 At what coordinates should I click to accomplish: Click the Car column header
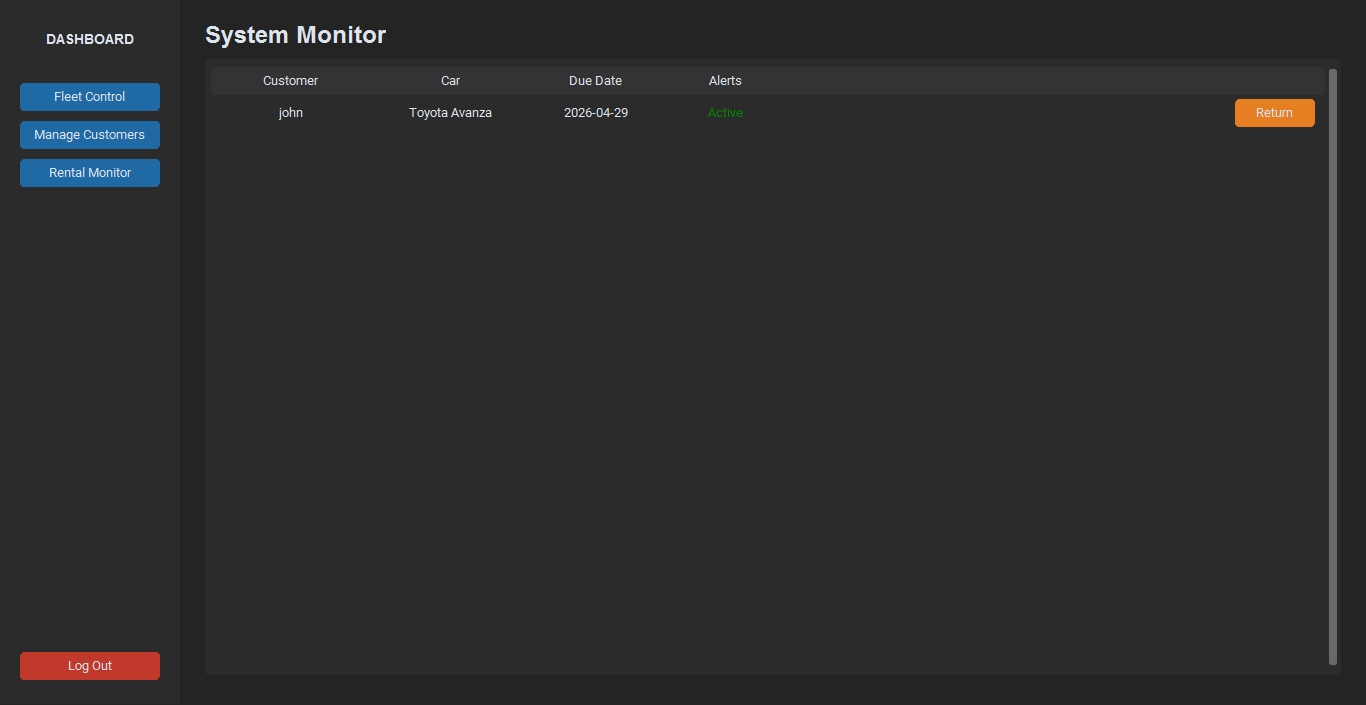point(450,81)
